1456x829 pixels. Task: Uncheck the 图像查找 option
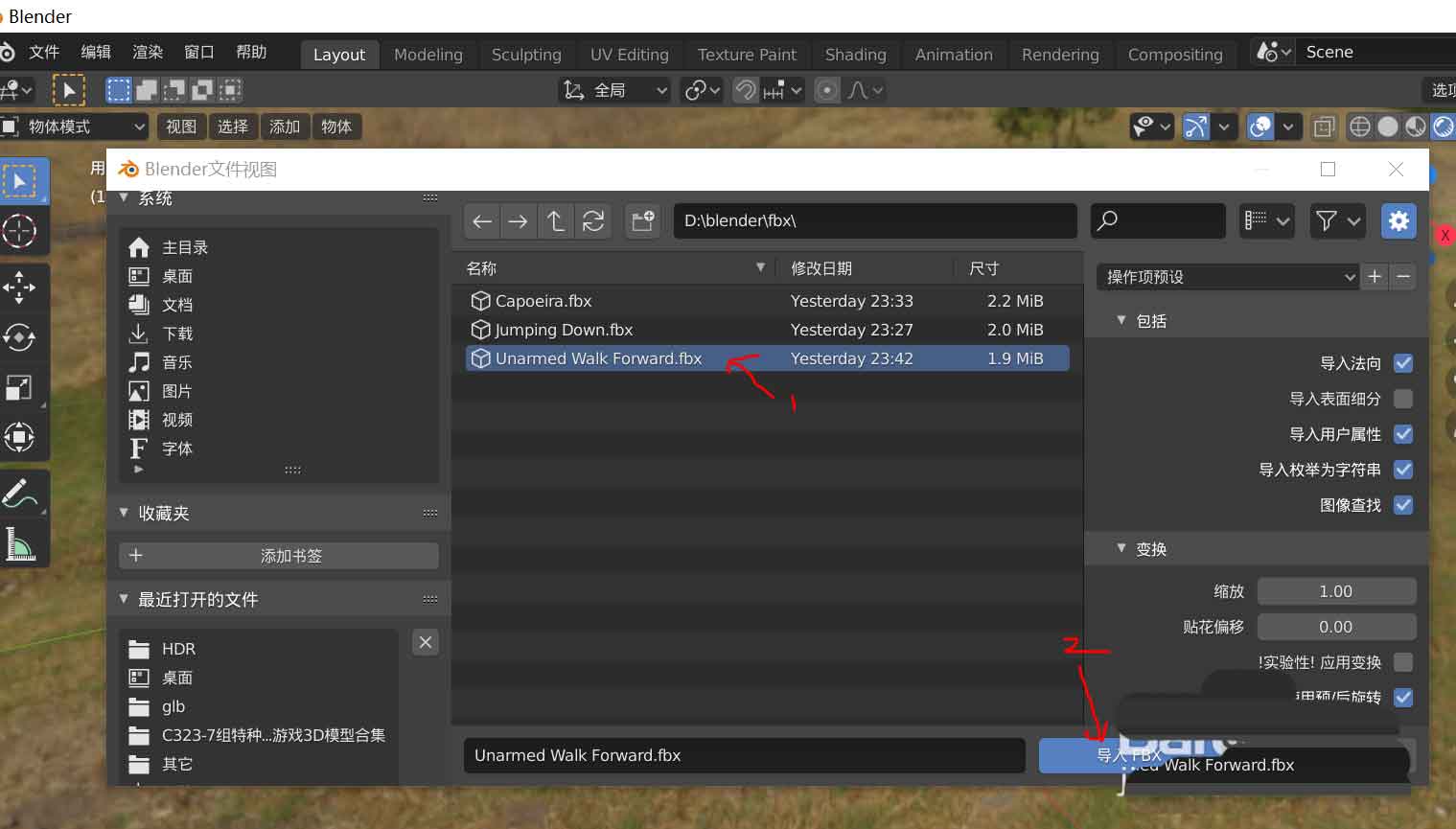click(x=1403, y=505)
